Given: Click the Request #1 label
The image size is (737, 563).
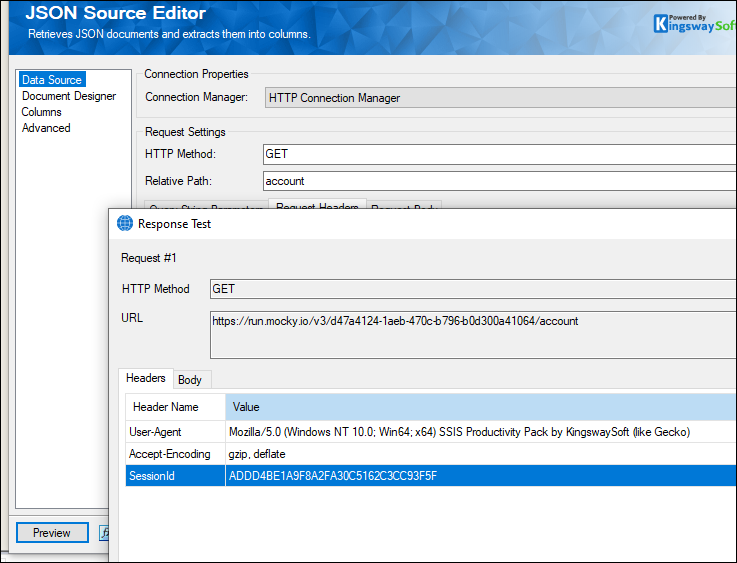Looking at the screenshot, I should tap(149, 258).
